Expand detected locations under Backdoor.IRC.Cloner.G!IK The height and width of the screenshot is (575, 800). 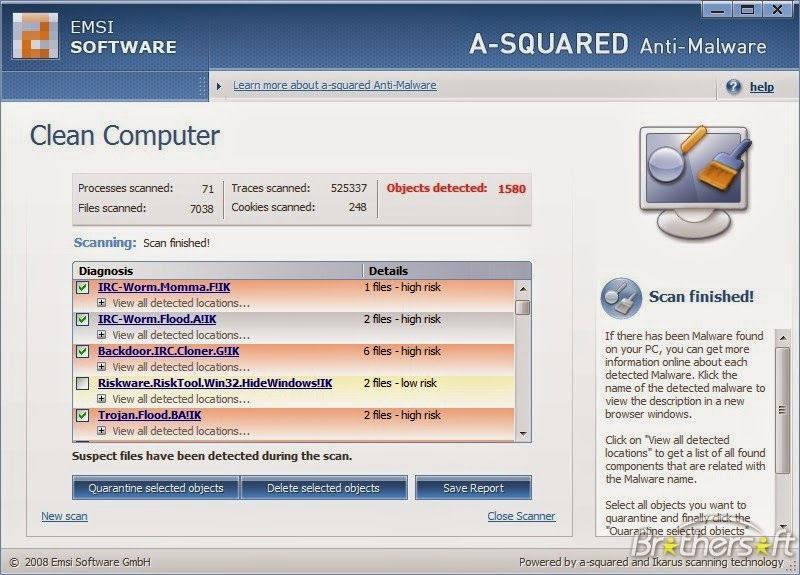102,366
